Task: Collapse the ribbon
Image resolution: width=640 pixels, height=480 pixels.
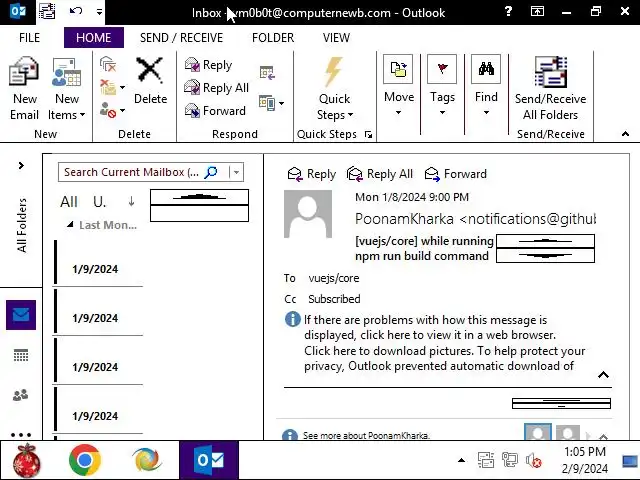Action: click(x=625, y=134)
